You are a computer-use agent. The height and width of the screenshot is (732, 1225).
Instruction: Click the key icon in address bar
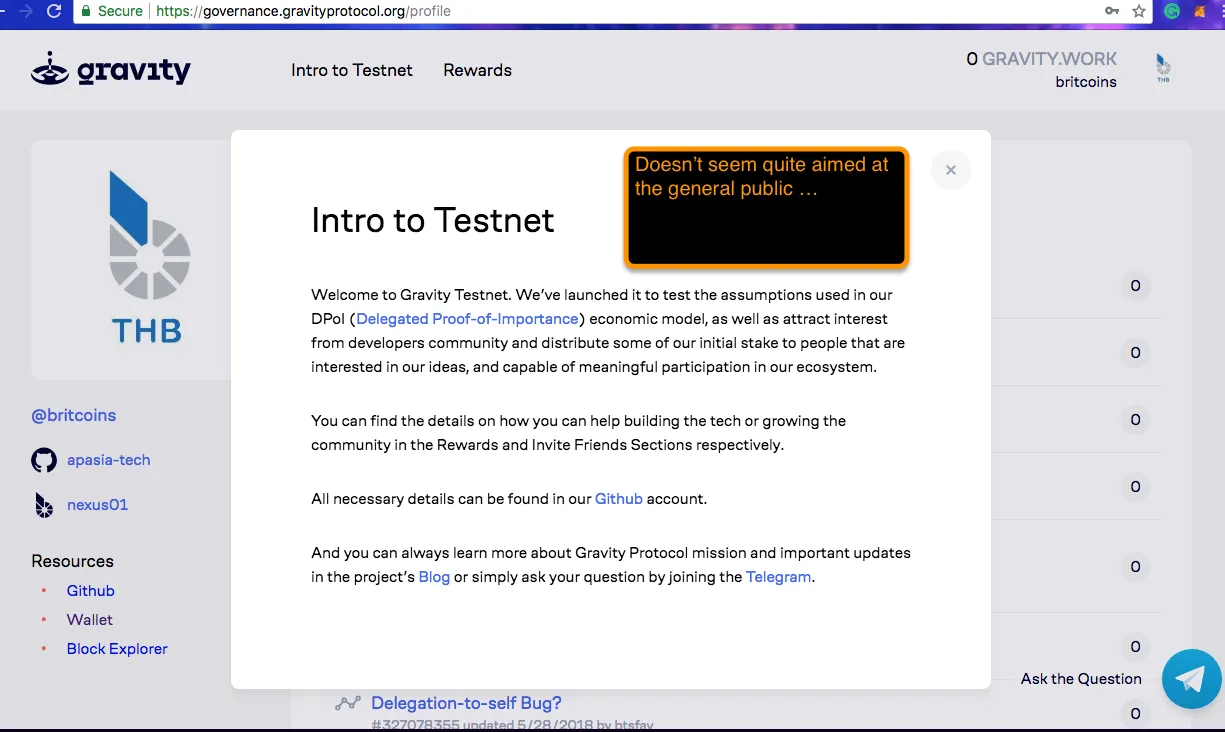click(x=1112, y=11)
